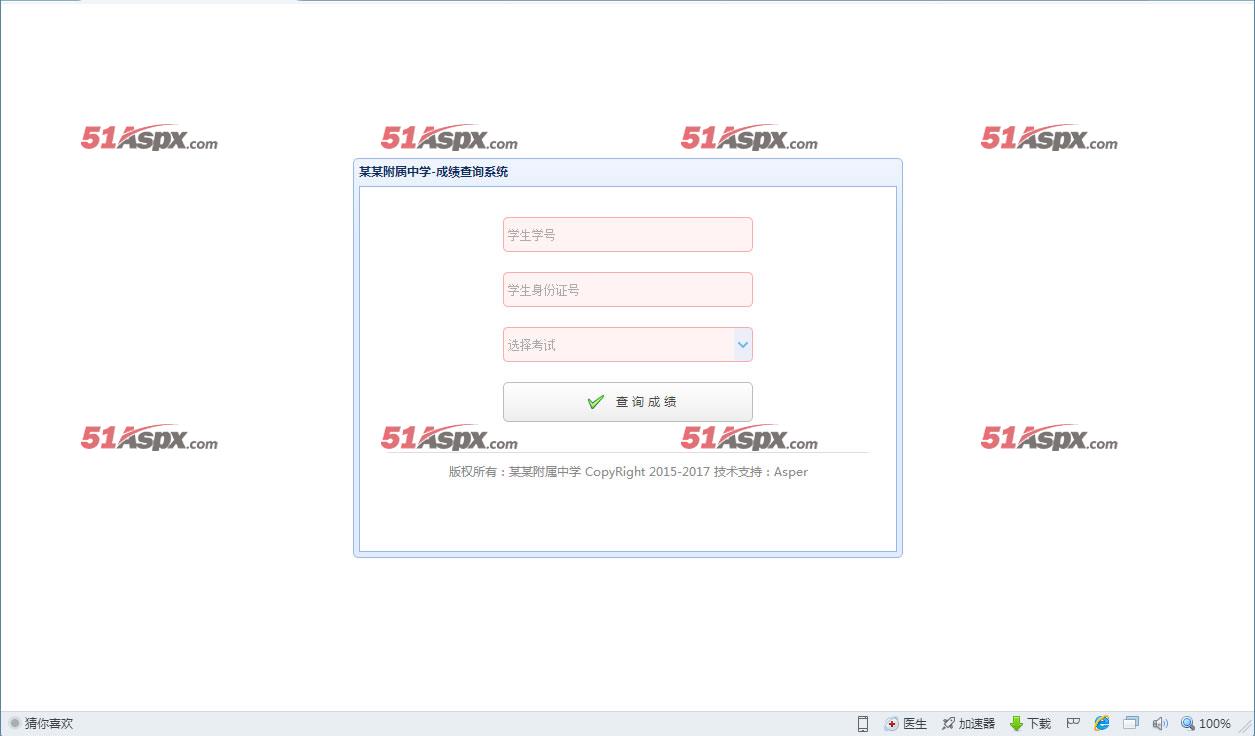Click the overlapping windows icon in status bar
The image size is (1255, 736).
pyautogui.click(x=1131, y=724)
